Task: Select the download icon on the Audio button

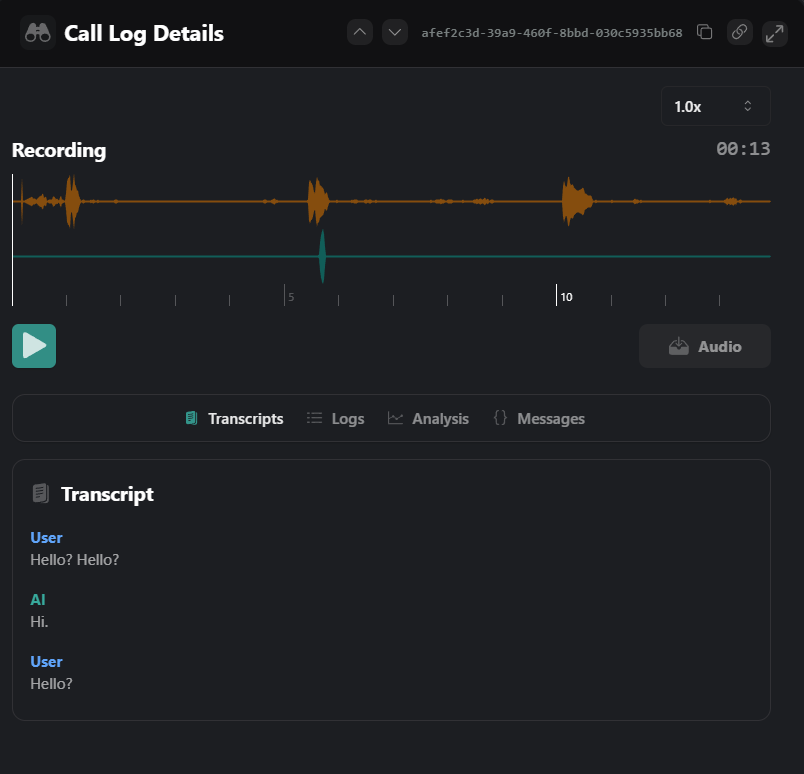Action: tap(678, 345)
